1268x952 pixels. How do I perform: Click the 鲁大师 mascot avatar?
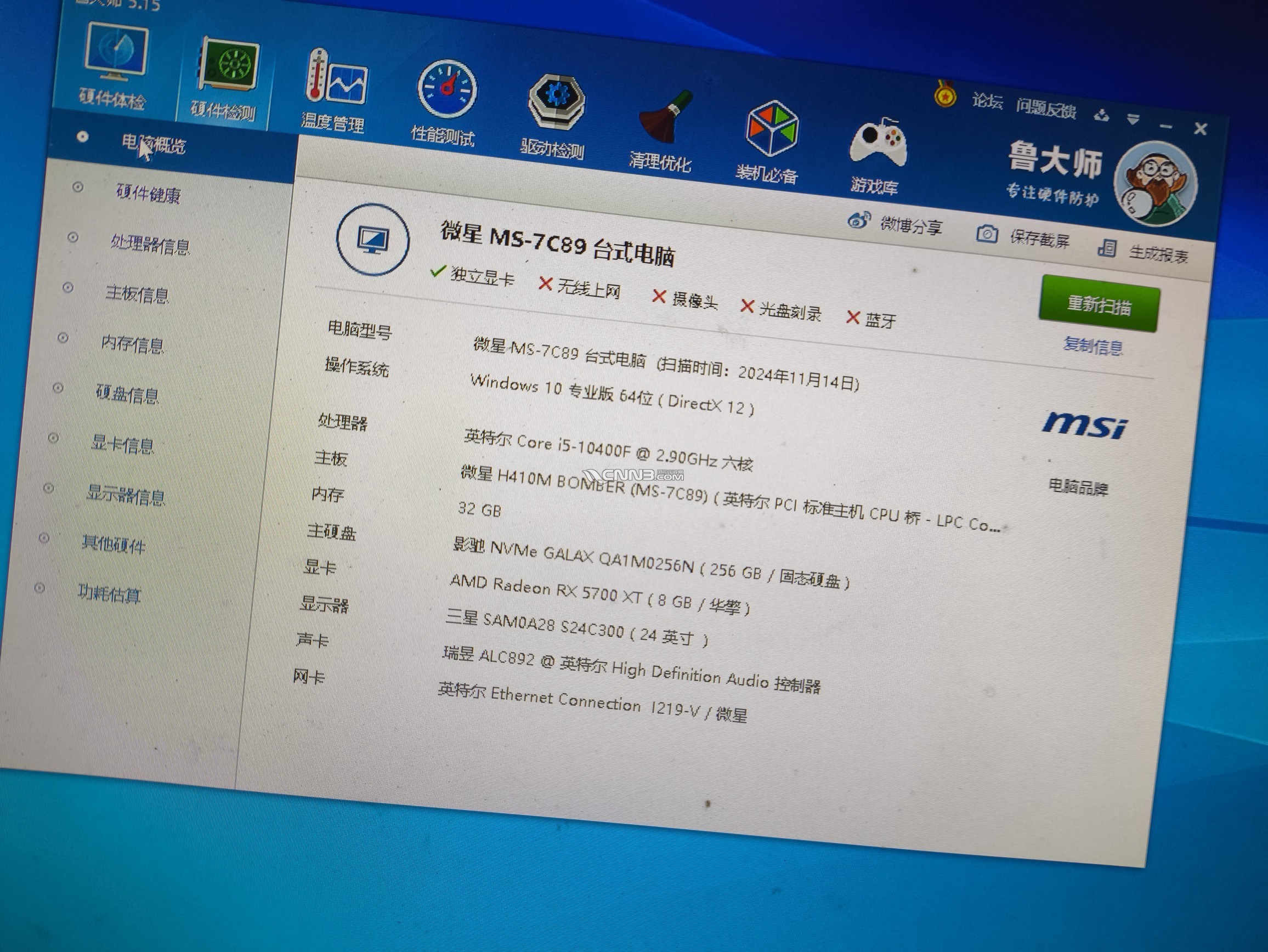click(1155, 184)
